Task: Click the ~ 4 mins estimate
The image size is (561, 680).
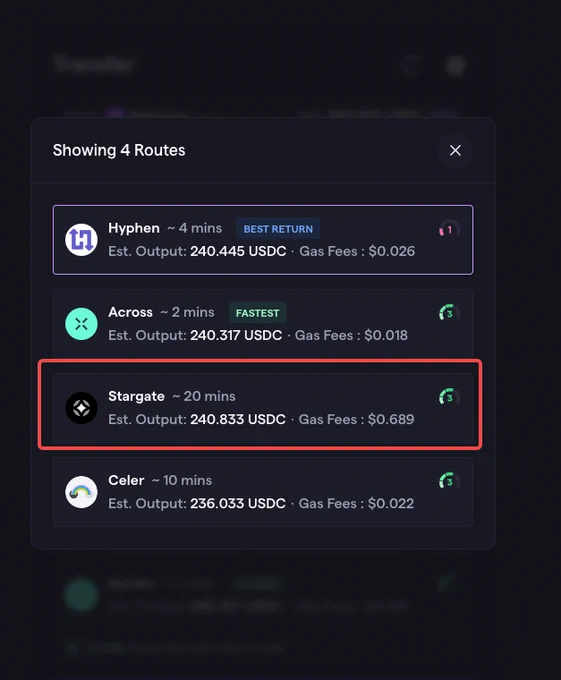Action: [195, 229]
